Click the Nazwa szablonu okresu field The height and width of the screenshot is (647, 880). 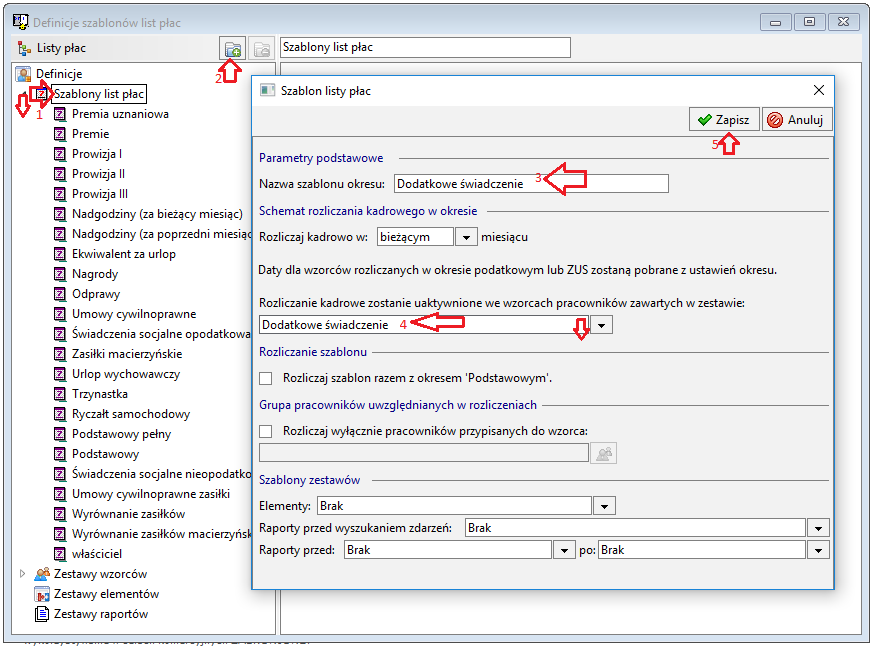(x=531, y=183)
